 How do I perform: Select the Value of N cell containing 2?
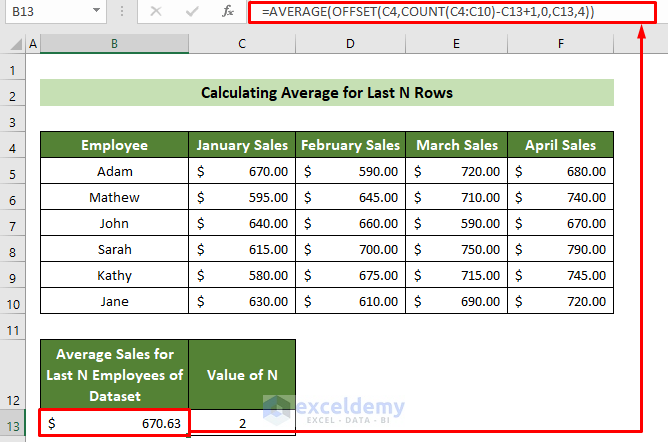(x=242, y=423)
